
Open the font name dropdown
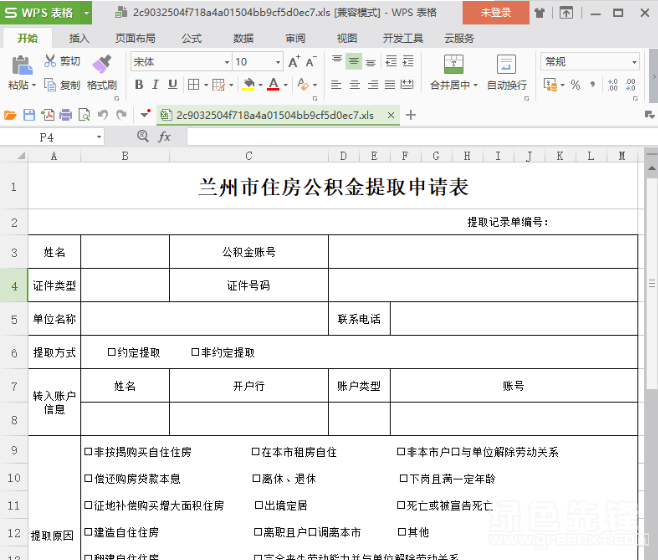(227, 62)
